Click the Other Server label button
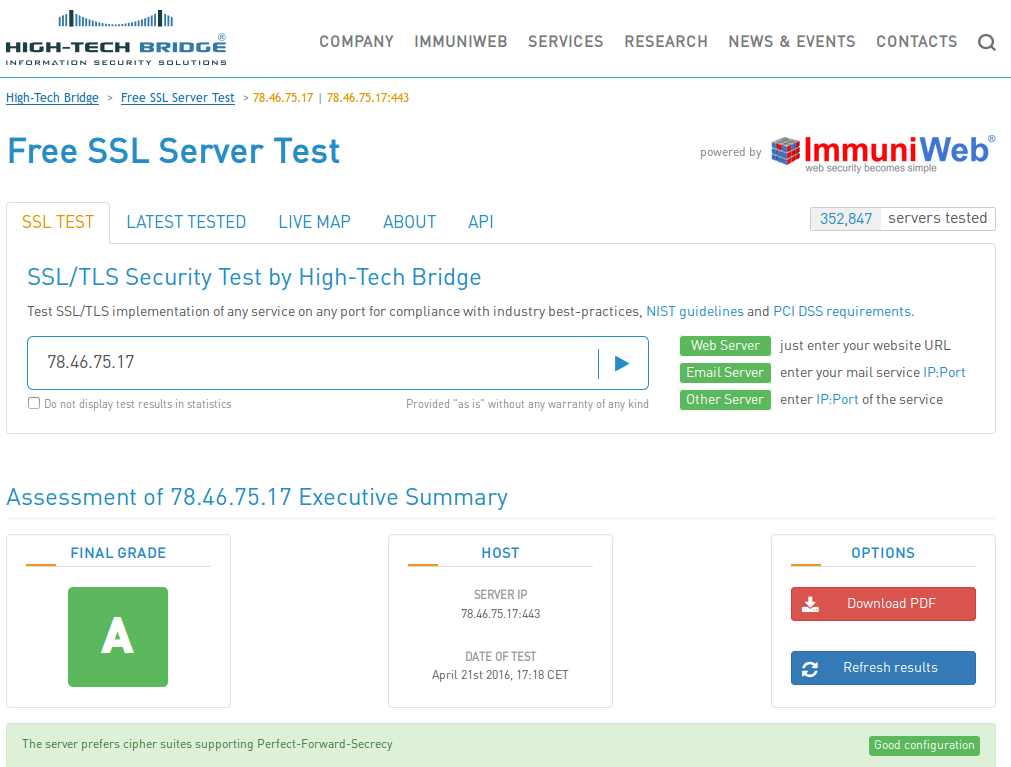This screenshot has height=767, width=1011. [725, 400]
